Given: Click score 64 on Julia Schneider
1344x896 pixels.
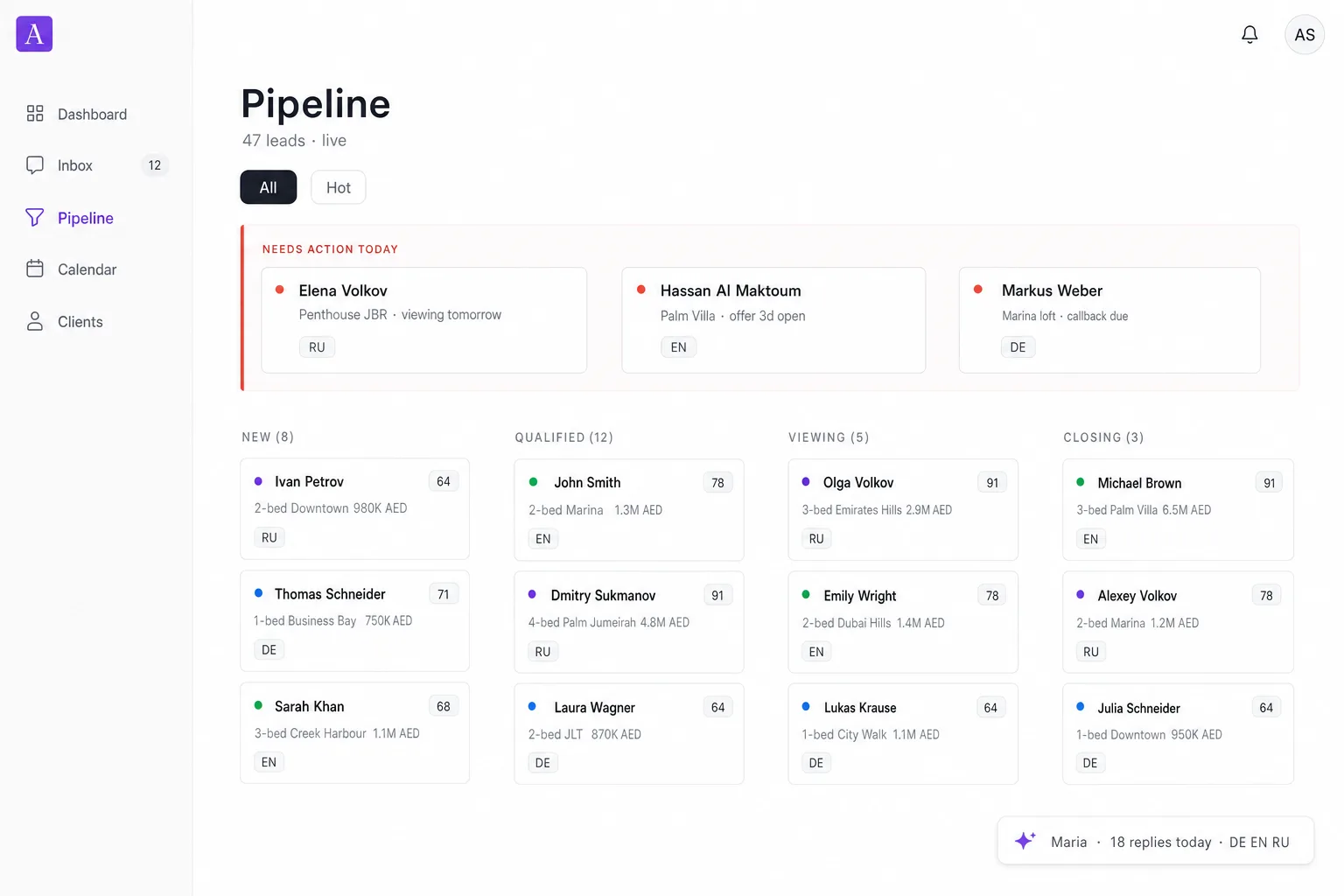Looking at the screenshot, I should (x=1266, y=707).
